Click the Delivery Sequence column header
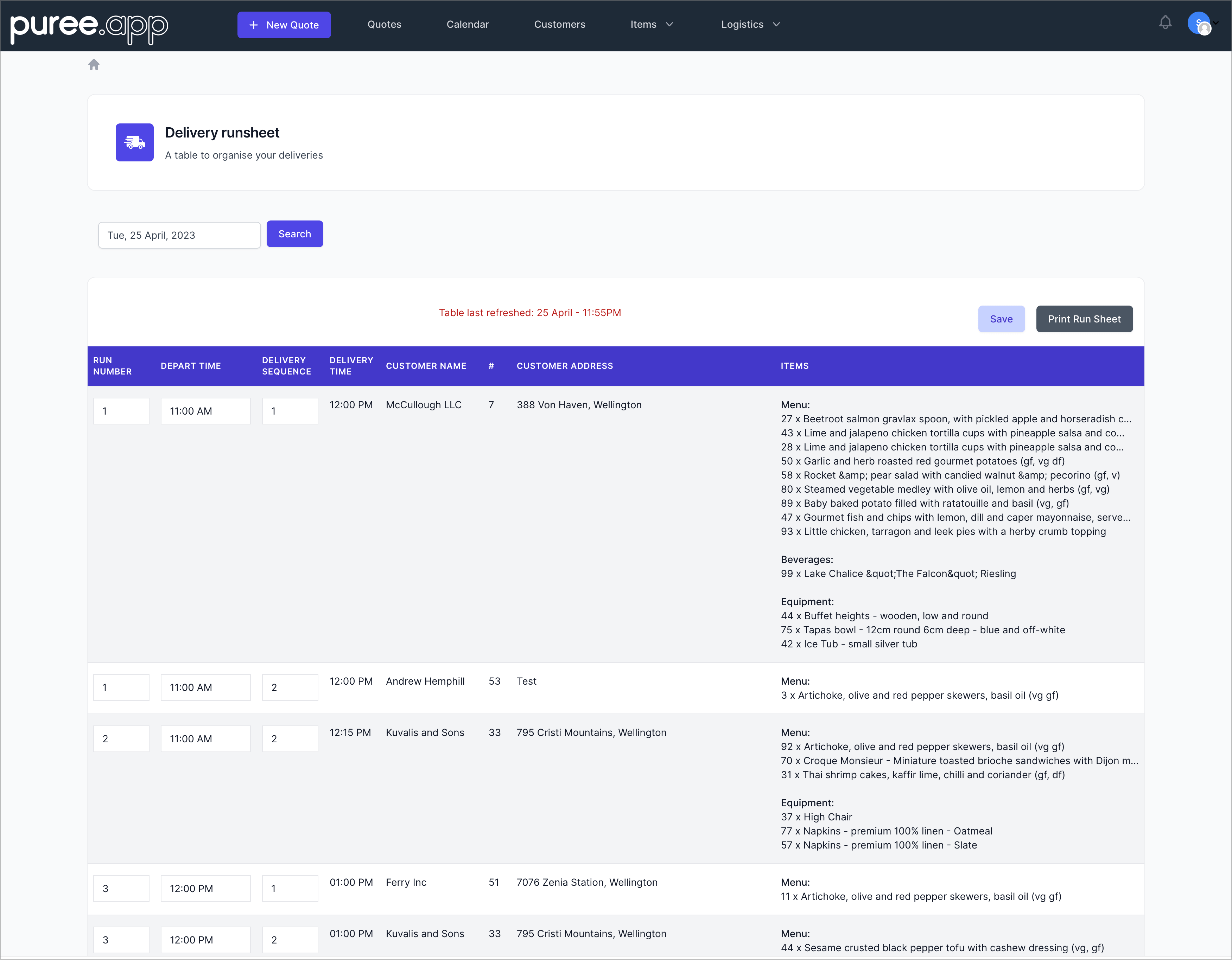This screenshot has height=960, width=1232. coord(287,366)
